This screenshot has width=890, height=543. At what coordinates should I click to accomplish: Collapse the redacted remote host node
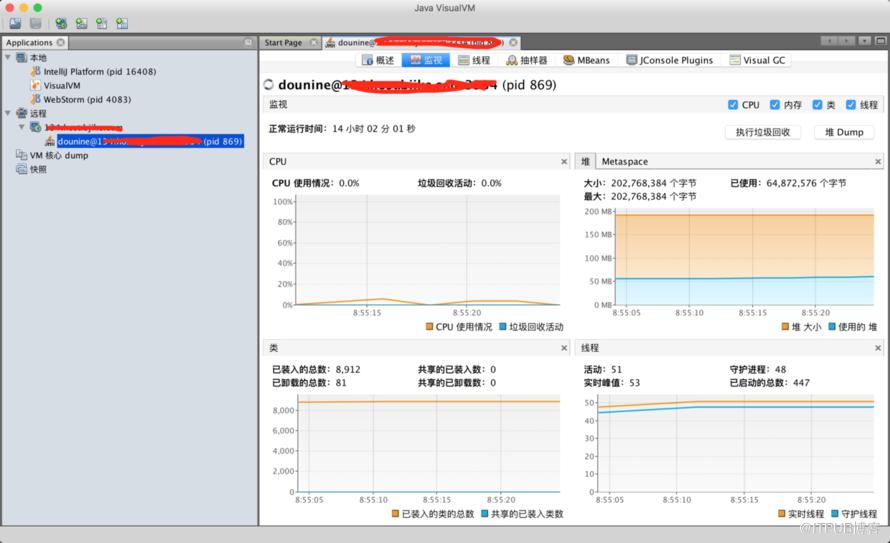tap(22, 127)
